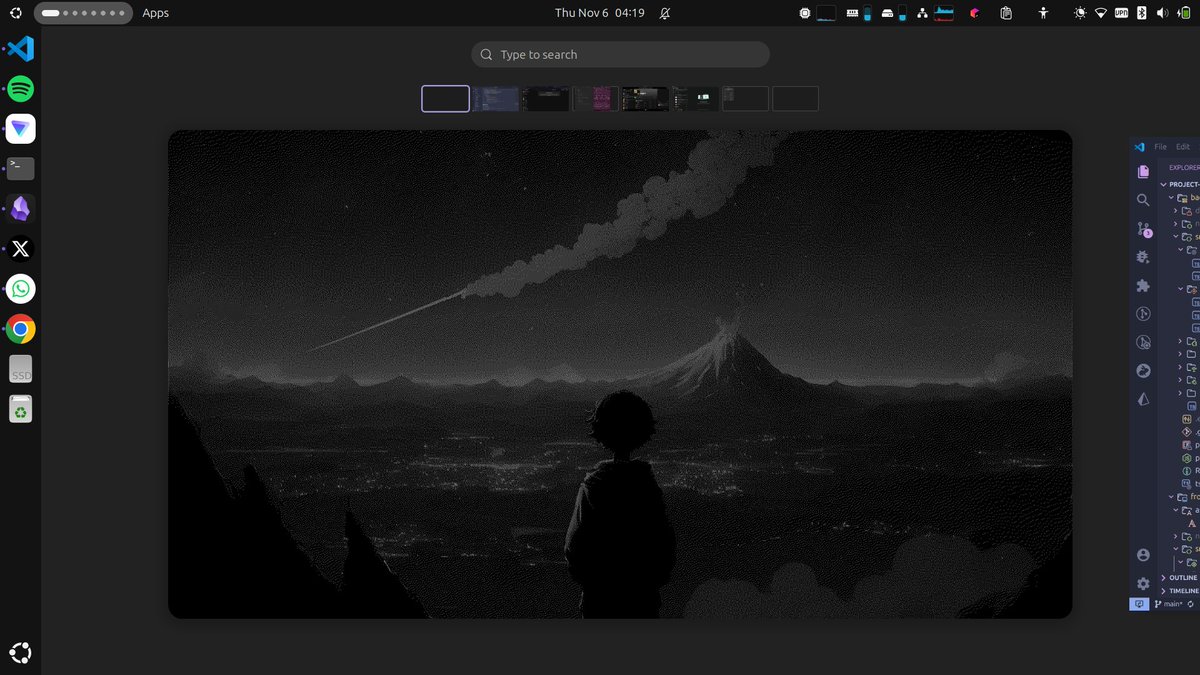Click the workspace indicator pill in top bar

(83, 13)
